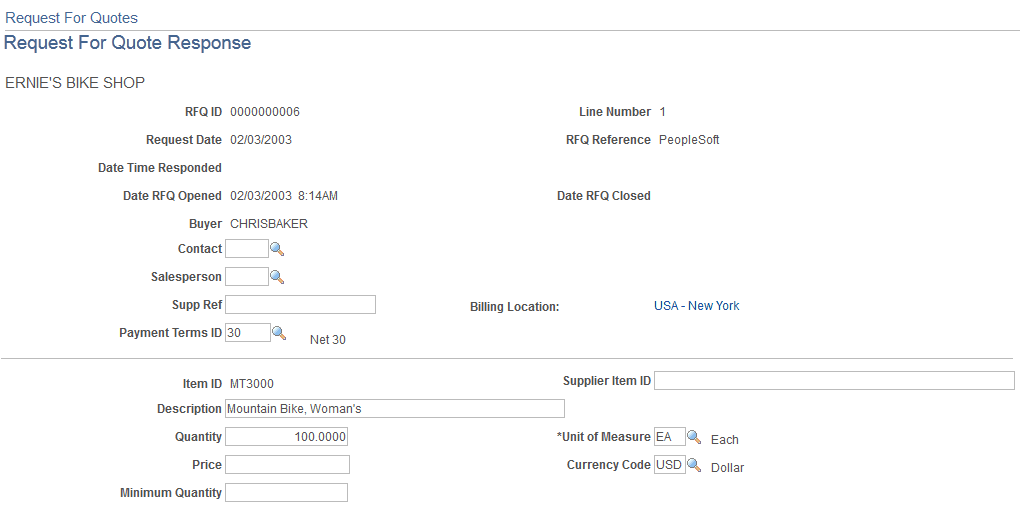This screenshot has width=1020, height=505.
Task: Click the Request For Quote Response heading
Action: pyautogui.click(x=128, y=43)
